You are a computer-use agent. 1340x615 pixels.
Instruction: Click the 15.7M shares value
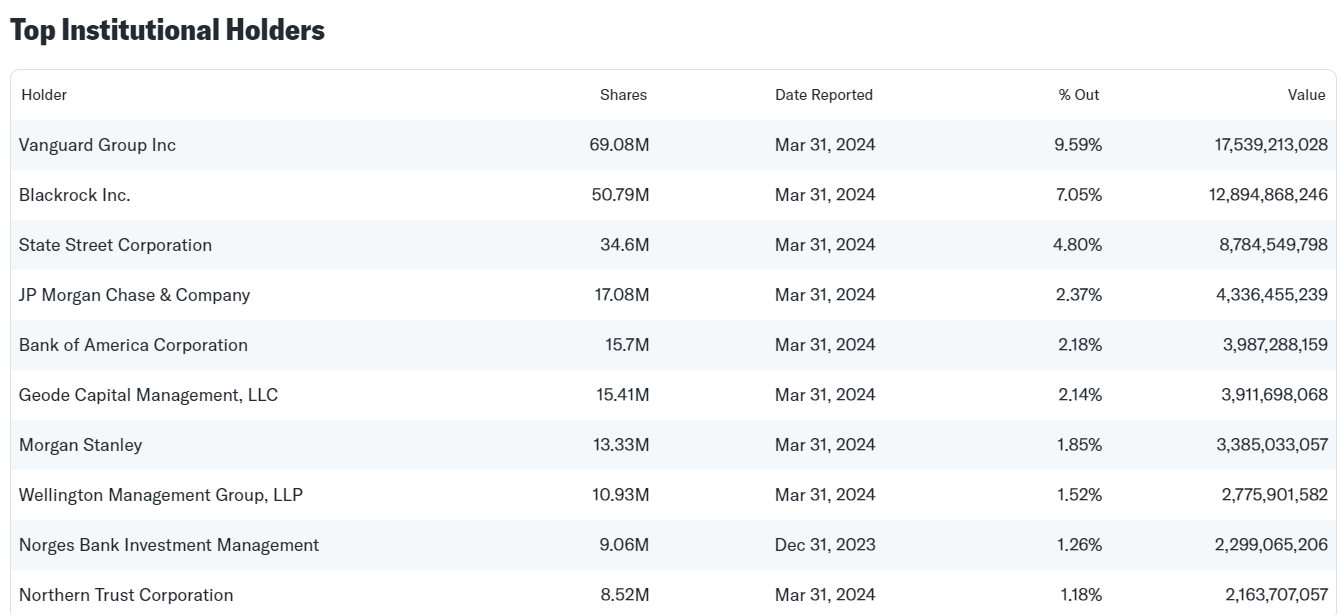(x=627, y=345)
